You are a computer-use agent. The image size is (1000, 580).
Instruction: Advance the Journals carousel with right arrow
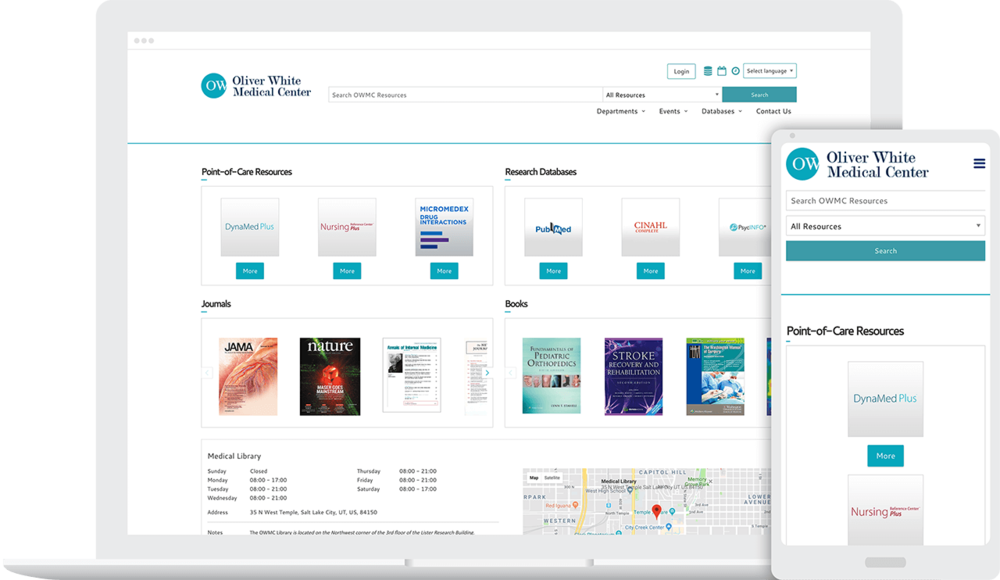click(x=487, y=373)
